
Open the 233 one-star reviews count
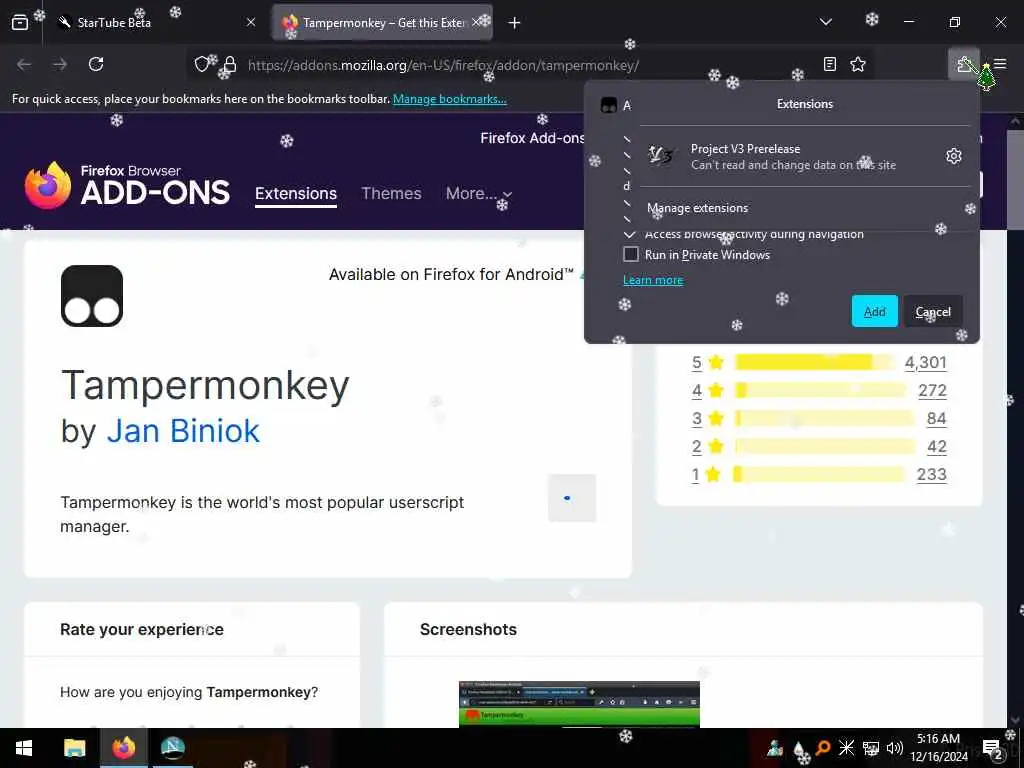(x=931, y=475)
